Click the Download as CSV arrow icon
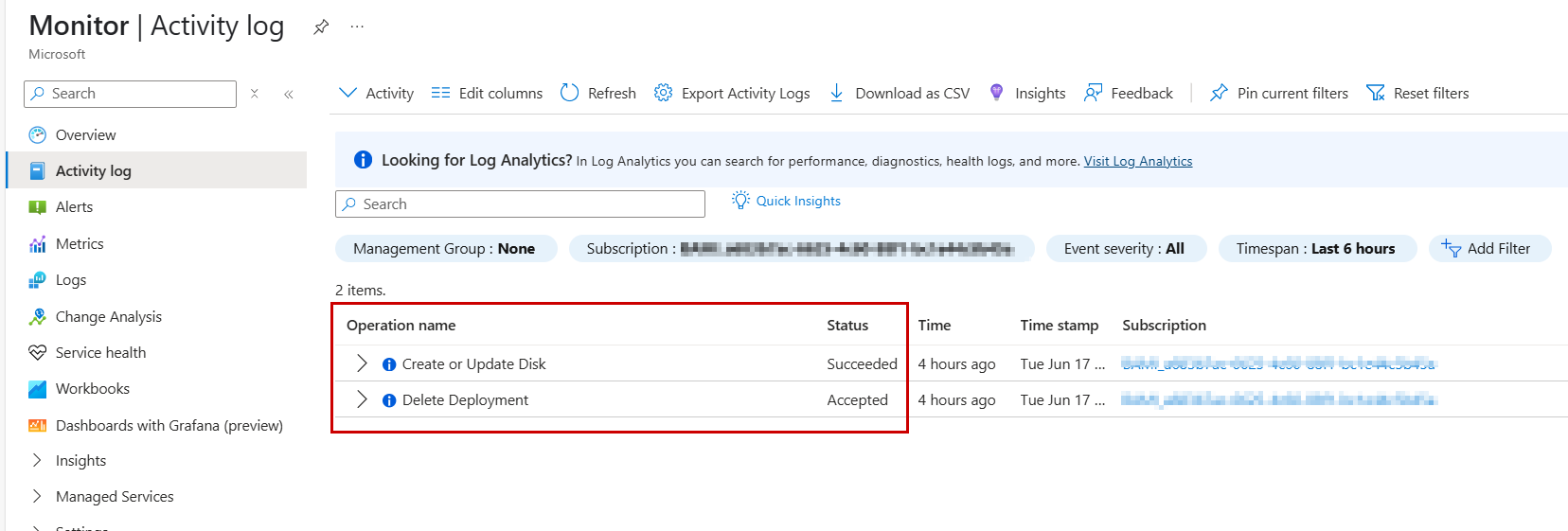 tap(836, 93)
